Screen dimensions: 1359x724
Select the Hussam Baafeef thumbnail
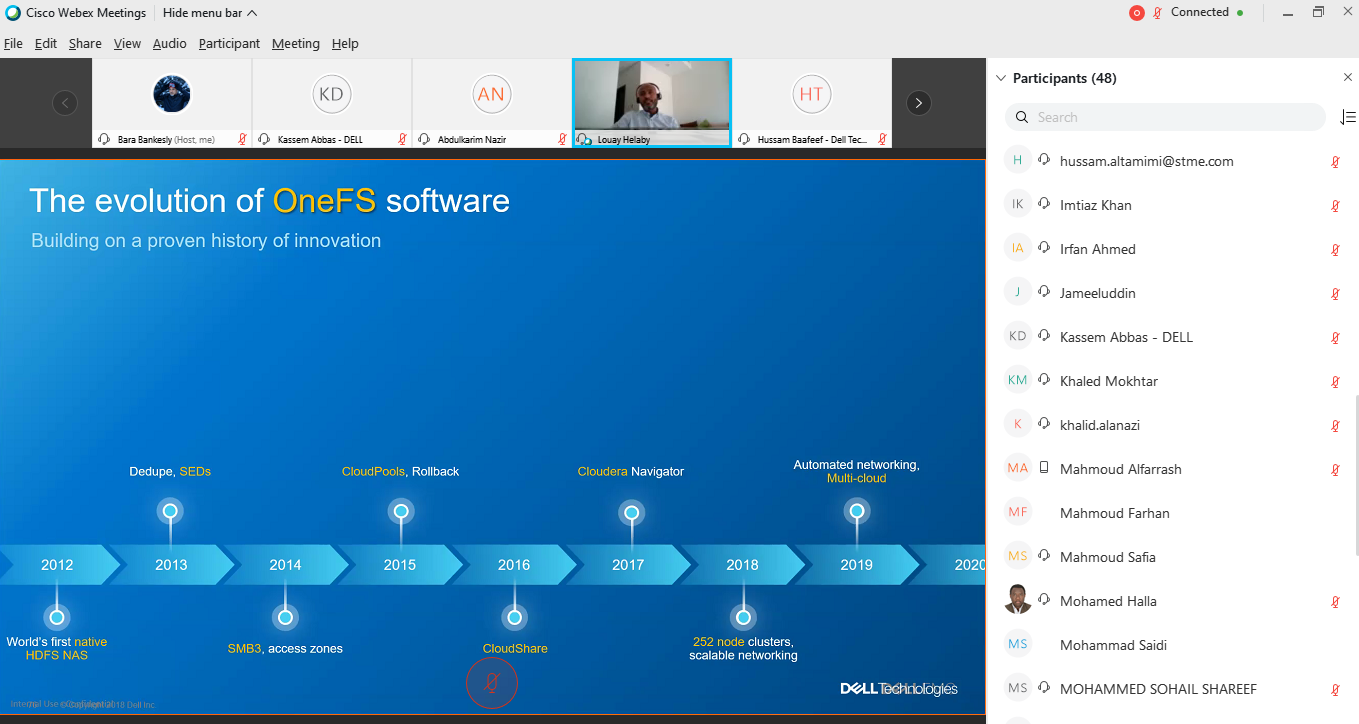coord(812,103)
